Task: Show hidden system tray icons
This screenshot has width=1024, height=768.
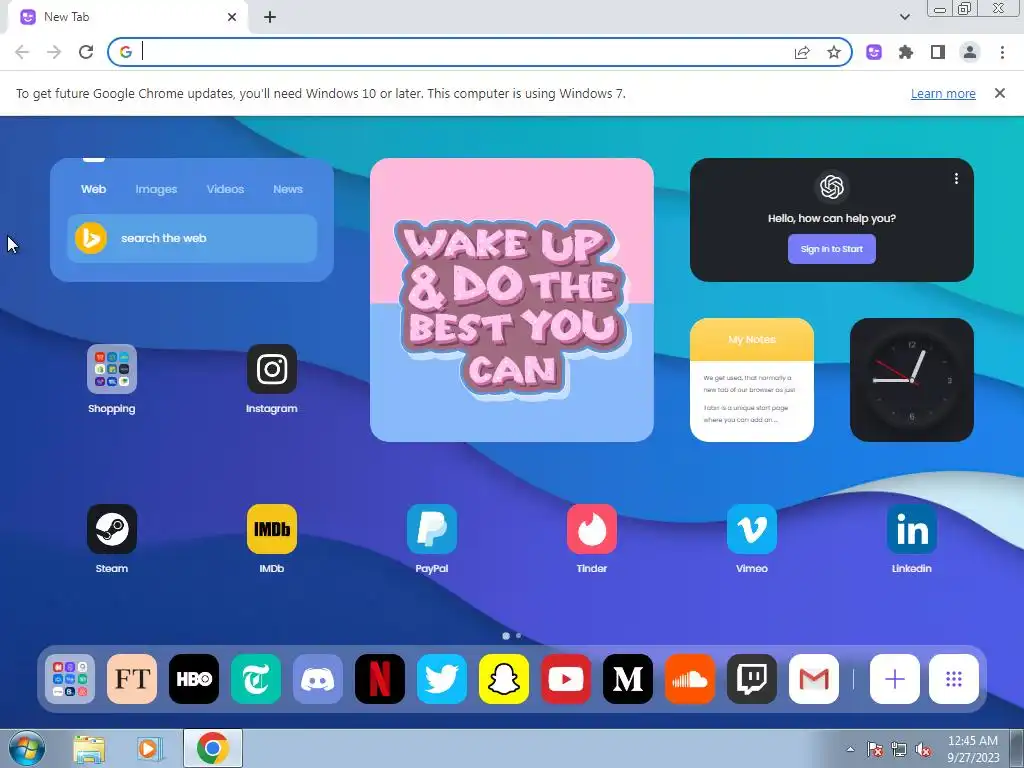Action: click(x=850, y=749)
